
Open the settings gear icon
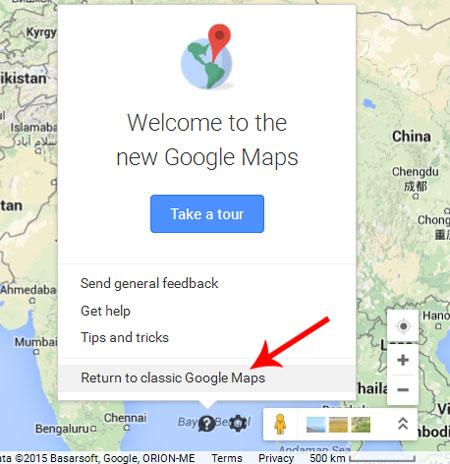pos(238,423)
